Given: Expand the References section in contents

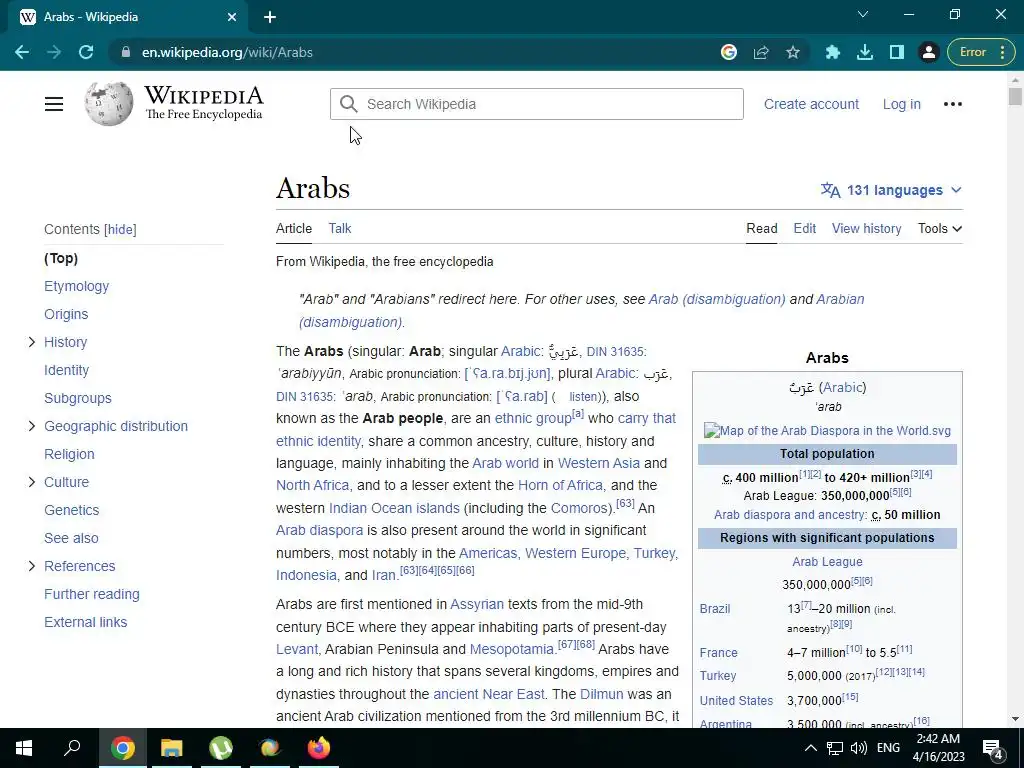Looking at the screenshot, I should click(31, 566).
